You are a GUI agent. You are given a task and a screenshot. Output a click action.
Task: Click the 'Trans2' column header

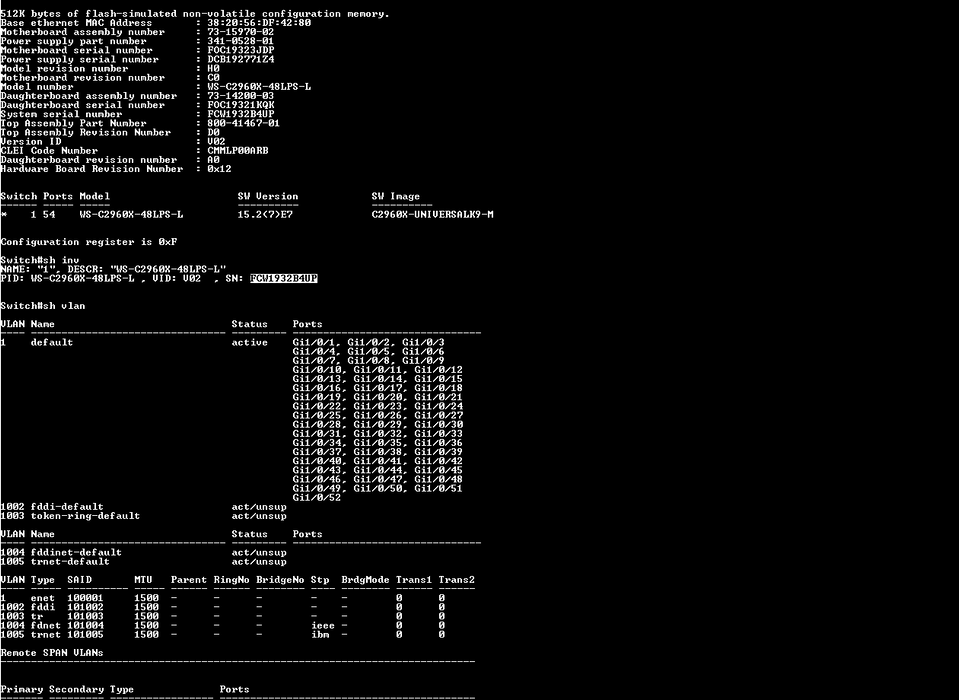[x=457, y=580]
